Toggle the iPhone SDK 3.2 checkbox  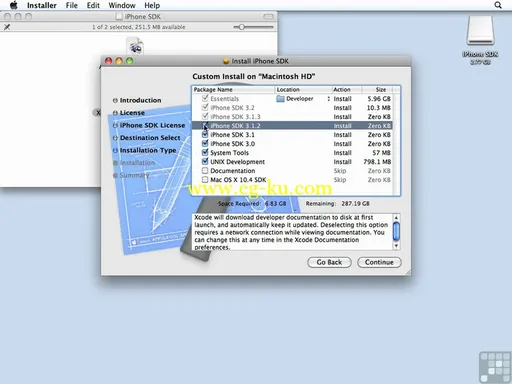point(205,107)
